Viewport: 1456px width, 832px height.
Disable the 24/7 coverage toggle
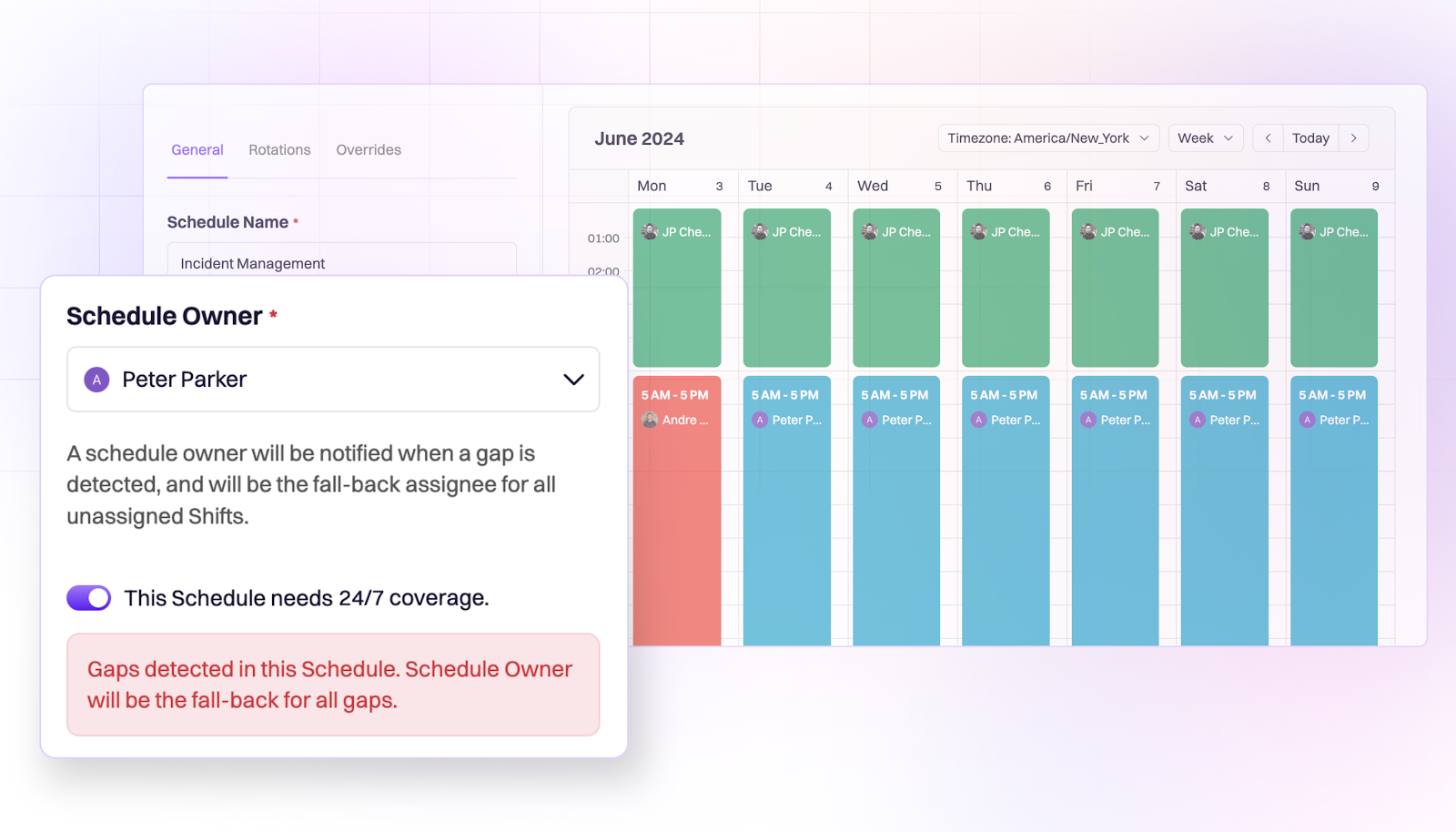88,598
